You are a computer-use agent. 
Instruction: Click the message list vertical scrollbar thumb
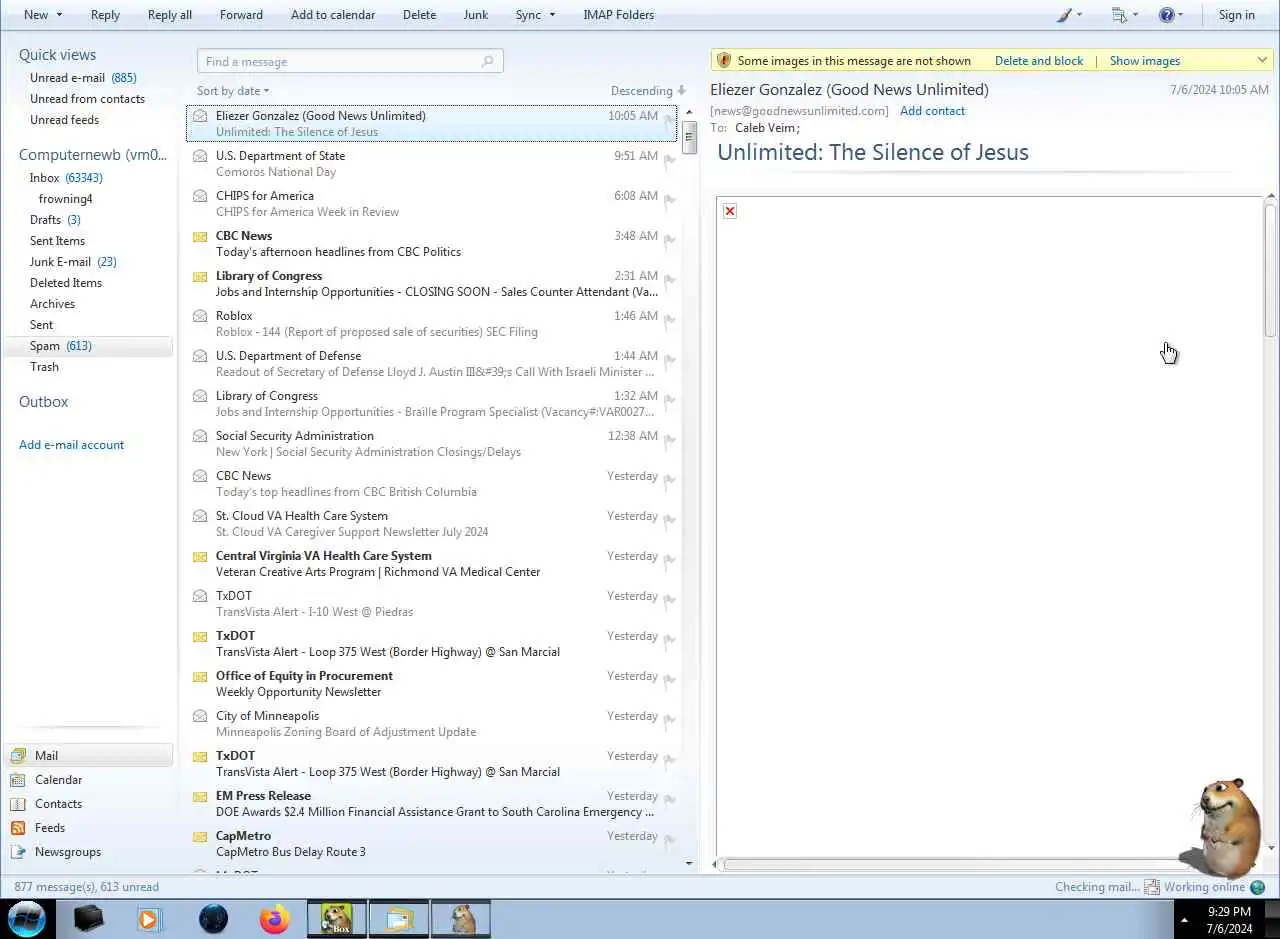coord(689,137)
